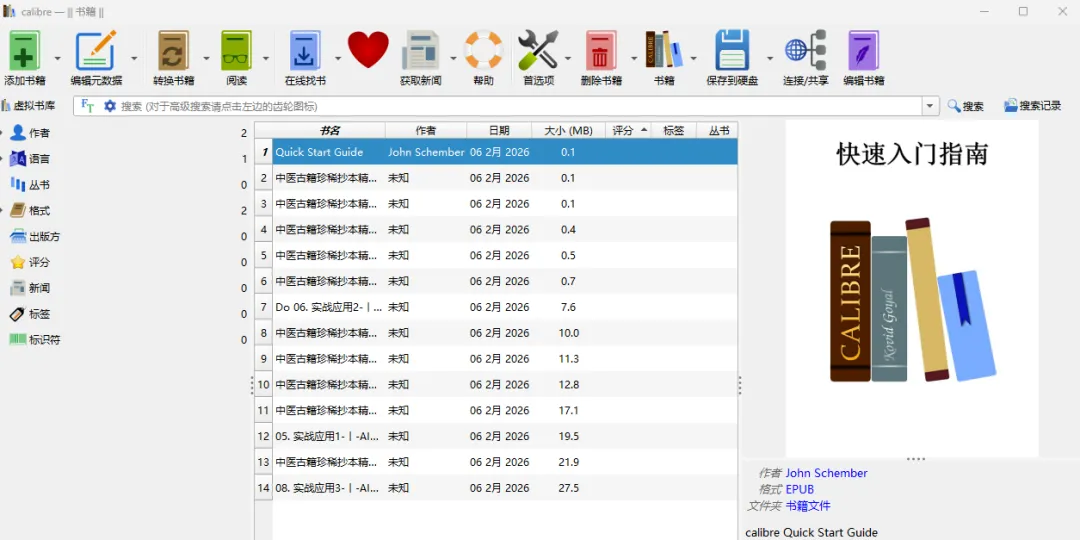Click the 编辑书籍 (Edit book) icon
The width and height of the screenshot is (1080, 540).
click(864, 50)
